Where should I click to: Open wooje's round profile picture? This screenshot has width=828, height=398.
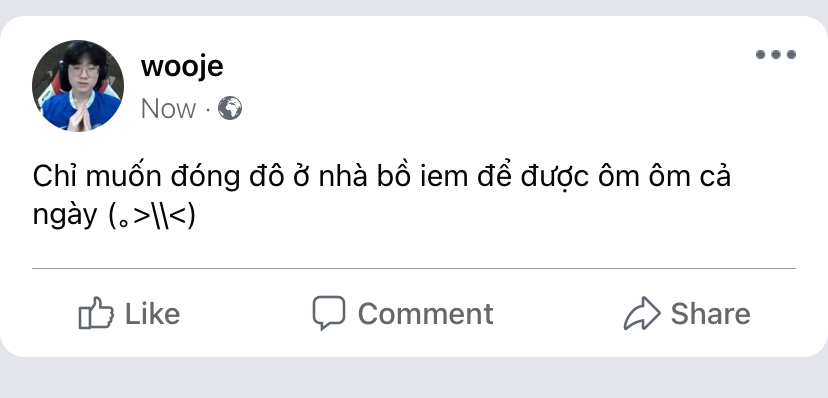78,86
